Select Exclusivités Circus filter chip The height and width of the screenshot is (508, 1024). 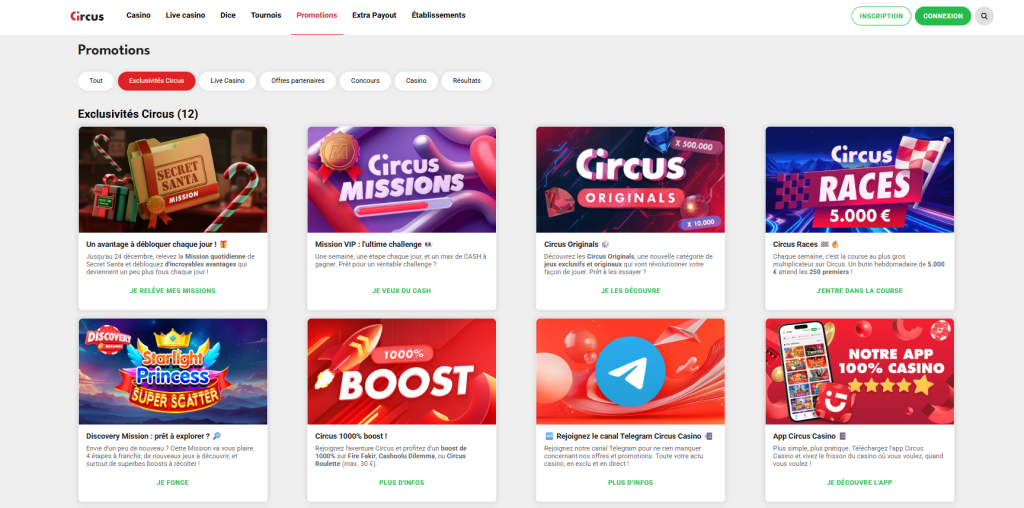(x=157, y=81)
